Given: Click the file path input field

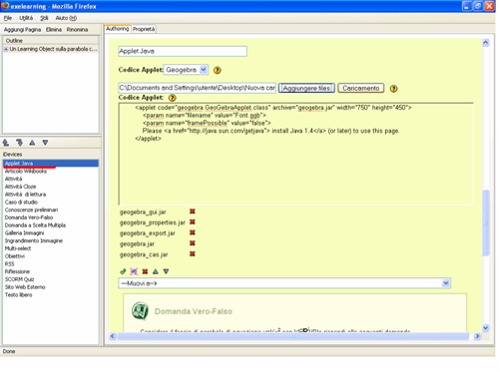Looking at the screenshot, I should [197, 88].
